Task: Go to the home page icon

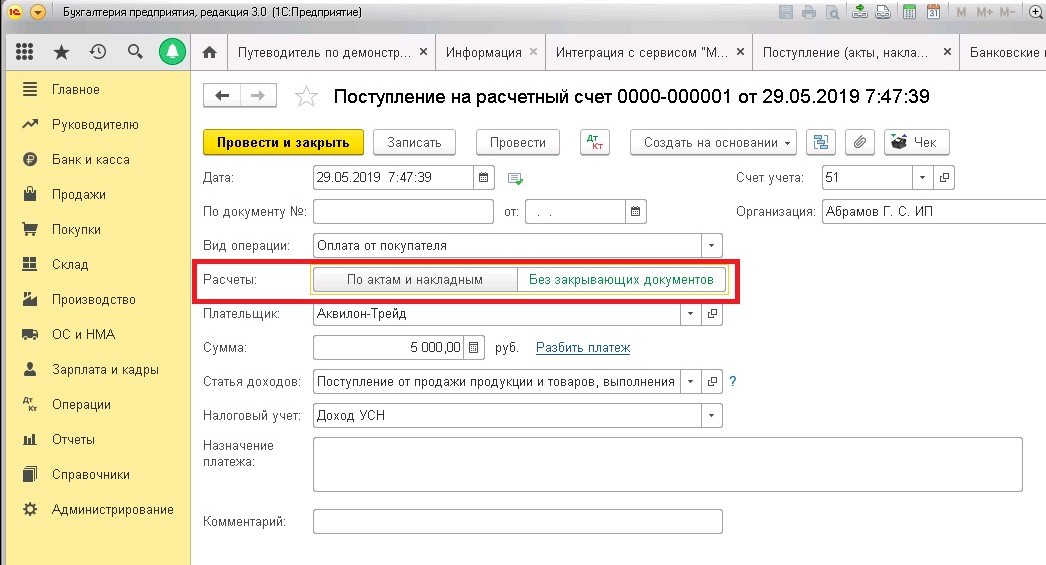Action: (x=209, y=52)
